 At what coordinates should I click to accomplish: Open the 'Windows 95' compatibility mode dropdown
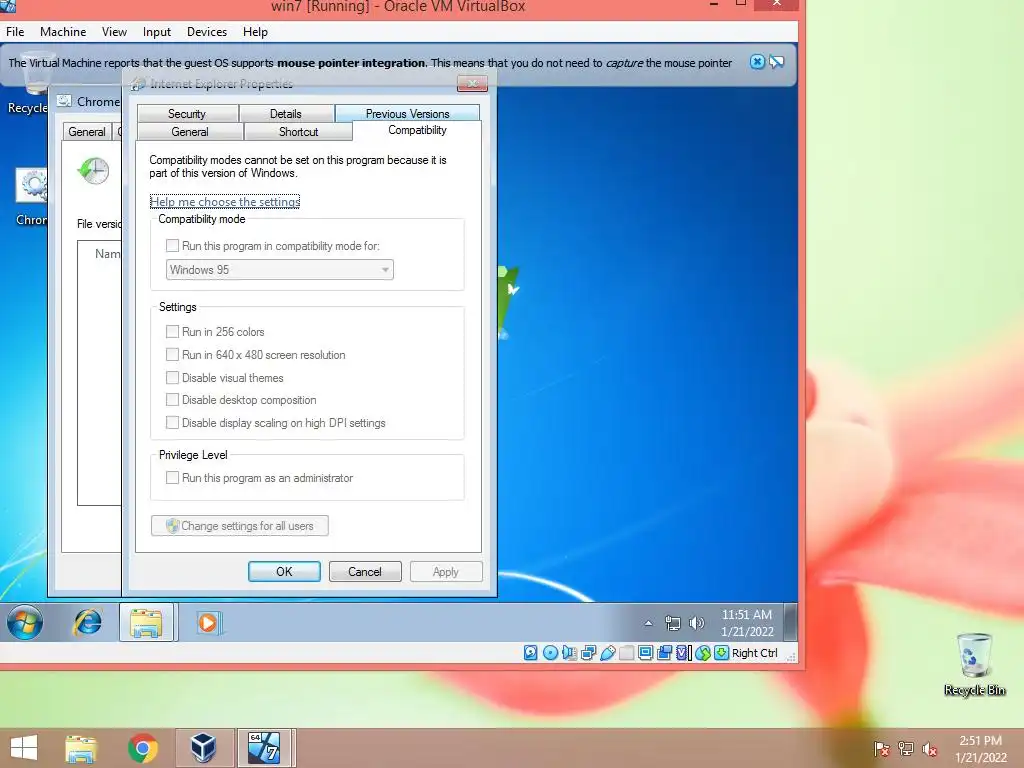(x=280, y=270)
